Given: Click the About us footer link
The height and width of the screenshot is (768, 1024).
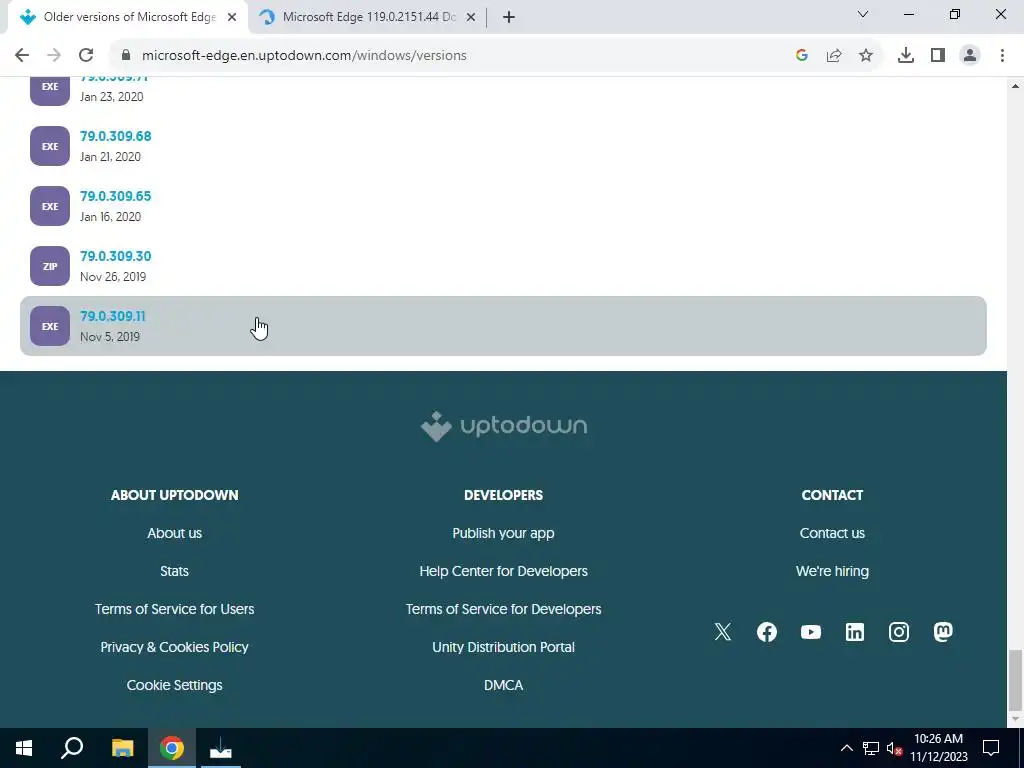Looking at the screenshot, I should coord(174,533).
